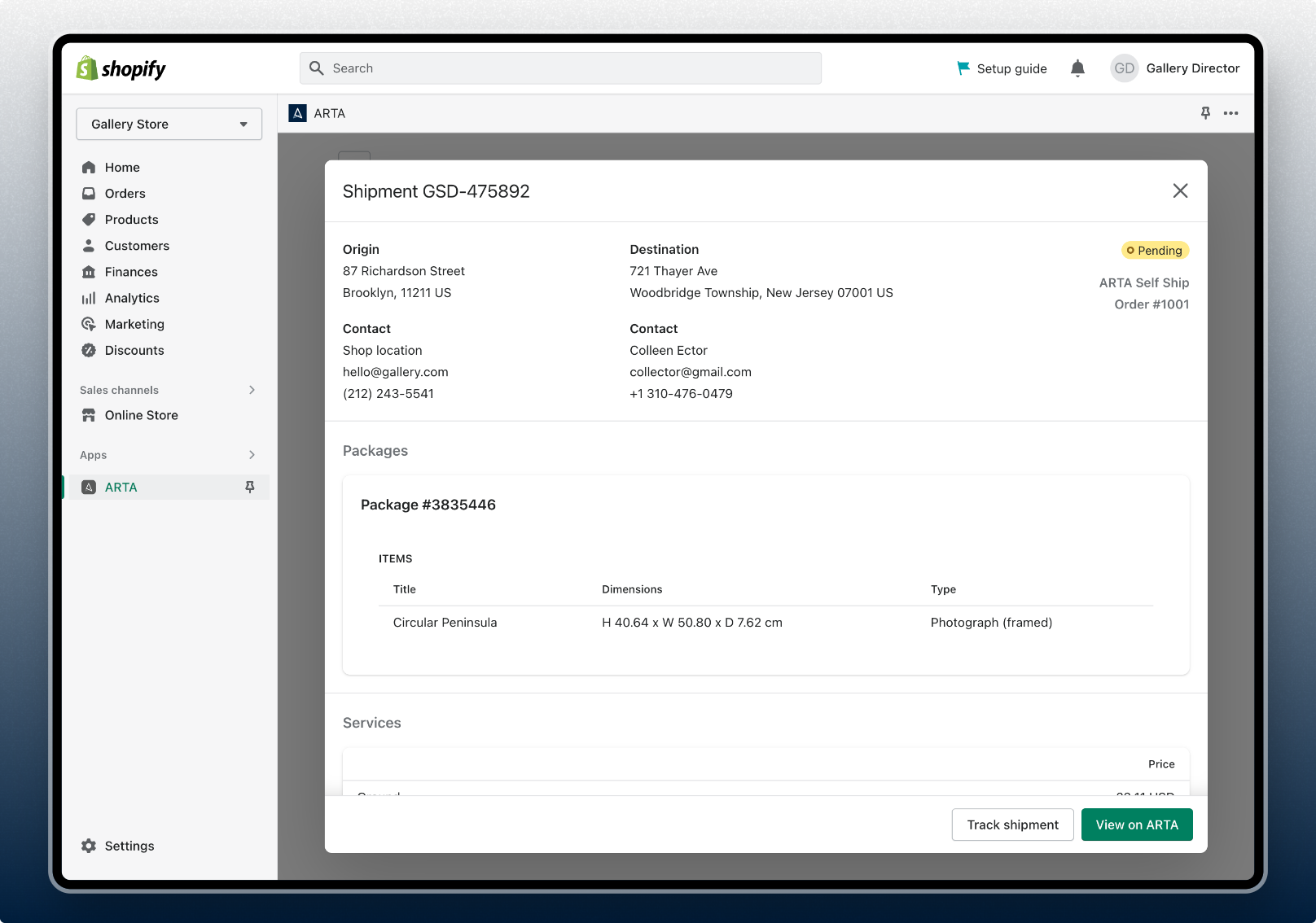Click the Shopify logo
Image resolution: width=1316 pixels, height=923 pixels.
121,68
